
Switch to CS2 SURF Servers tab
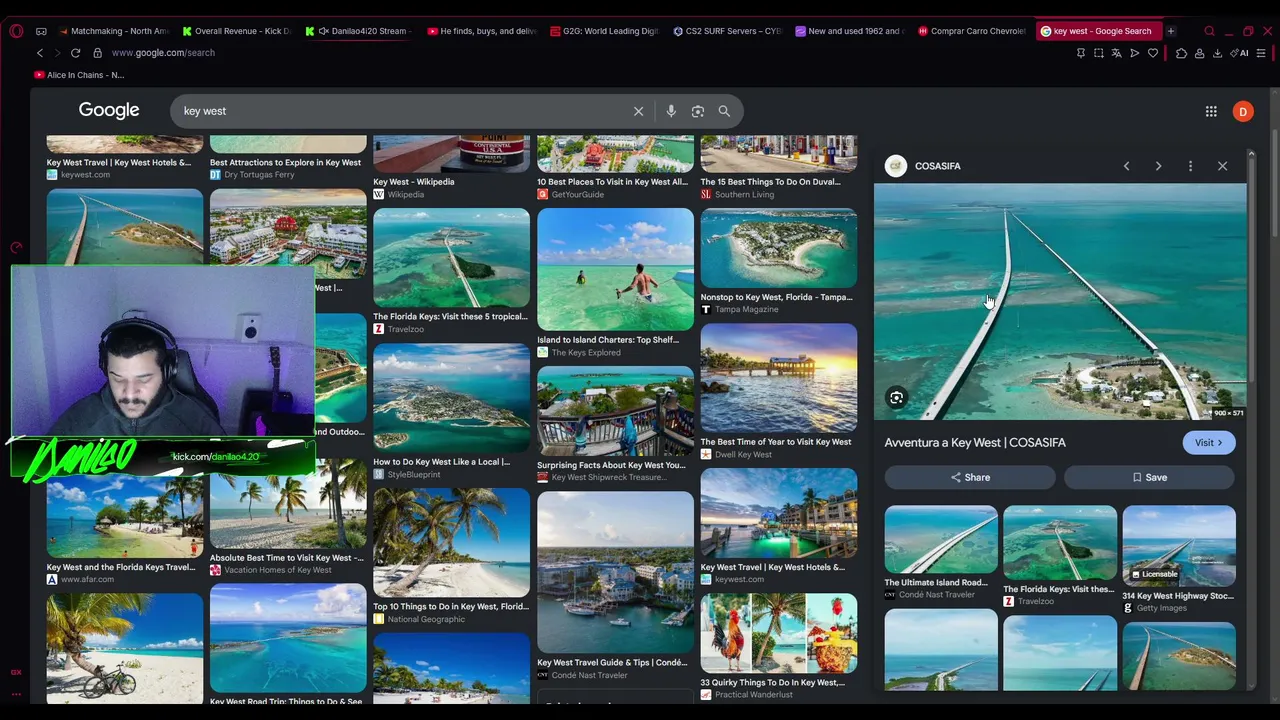click(729, 31)
